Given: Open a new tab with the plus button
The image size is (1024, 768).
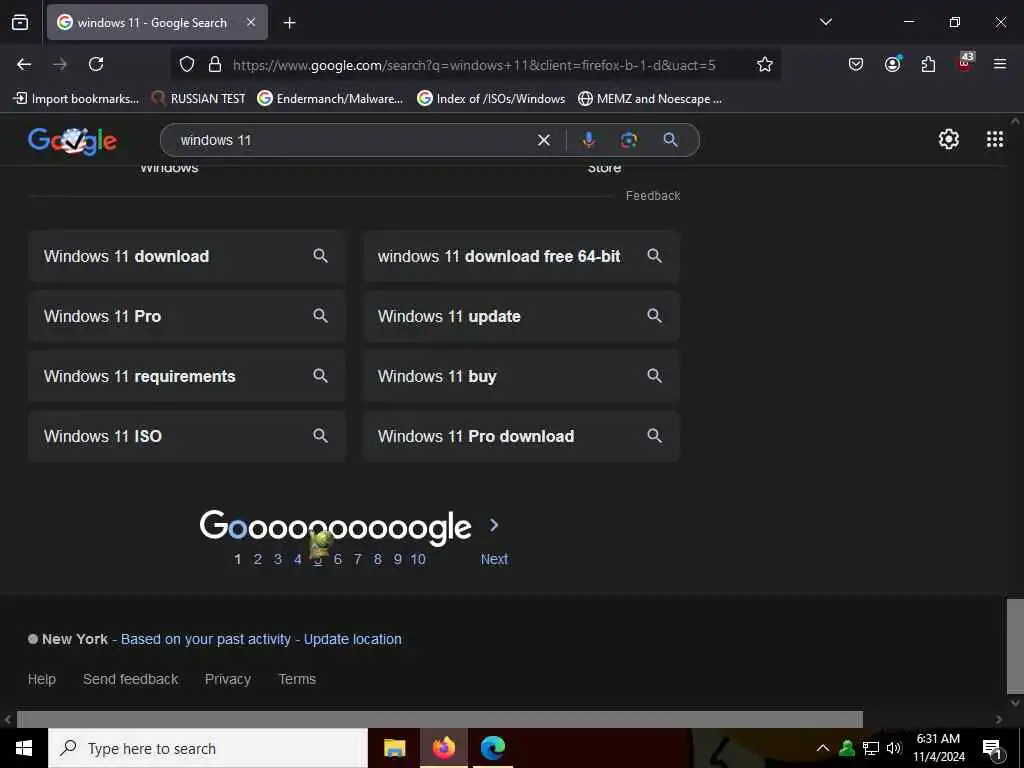Looking at the screenshot, I should tap(289, 23).
